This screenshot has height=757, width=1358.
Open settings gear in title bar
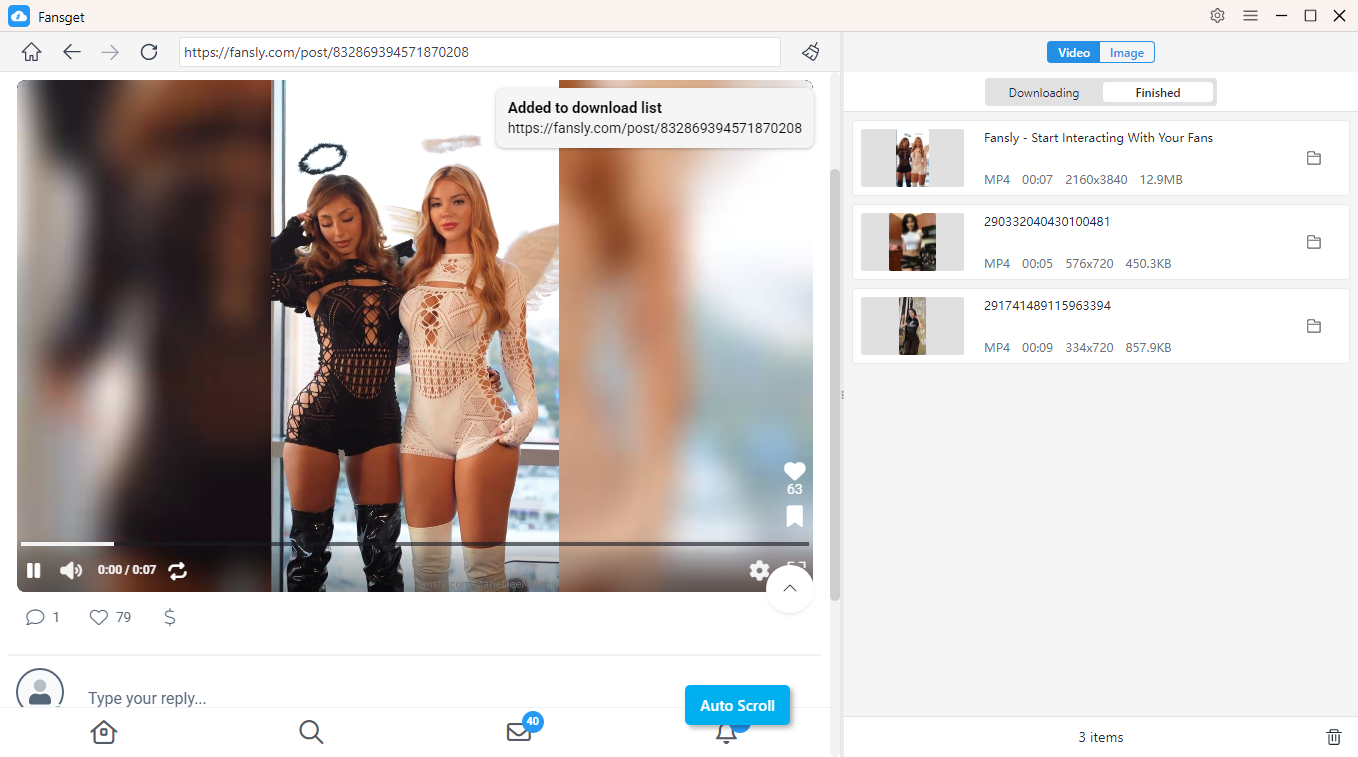(1217, 16)
